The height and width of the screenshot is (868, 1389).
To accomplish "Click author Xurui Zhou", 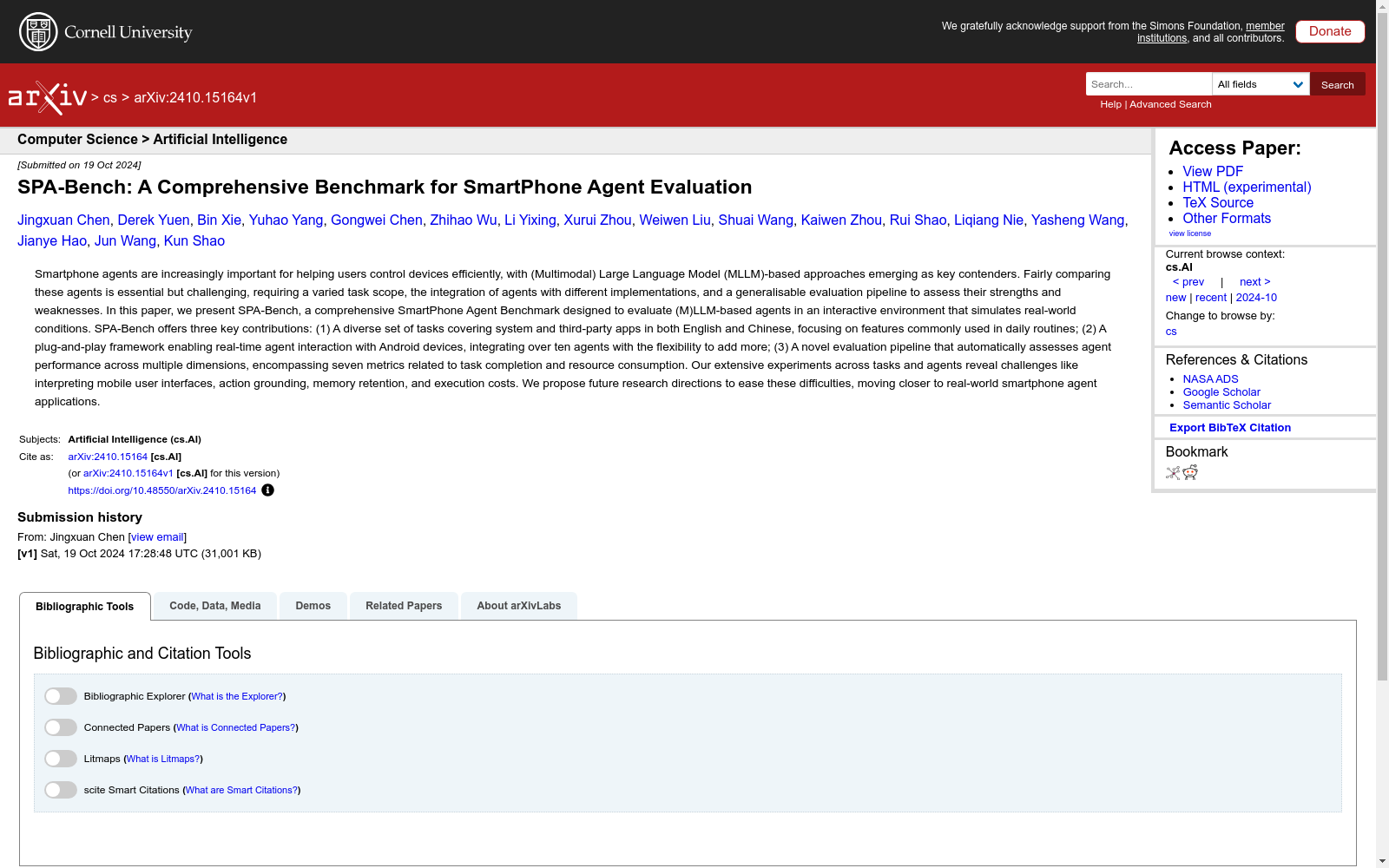I will pyautogui.click(x=598, y=220).
